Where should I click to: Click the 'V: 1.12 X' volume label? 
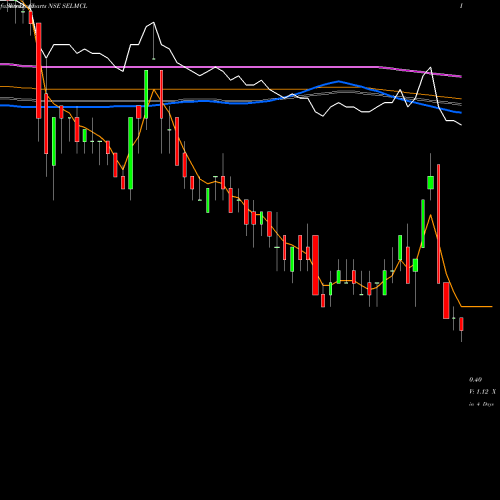[x=482, y=392]
